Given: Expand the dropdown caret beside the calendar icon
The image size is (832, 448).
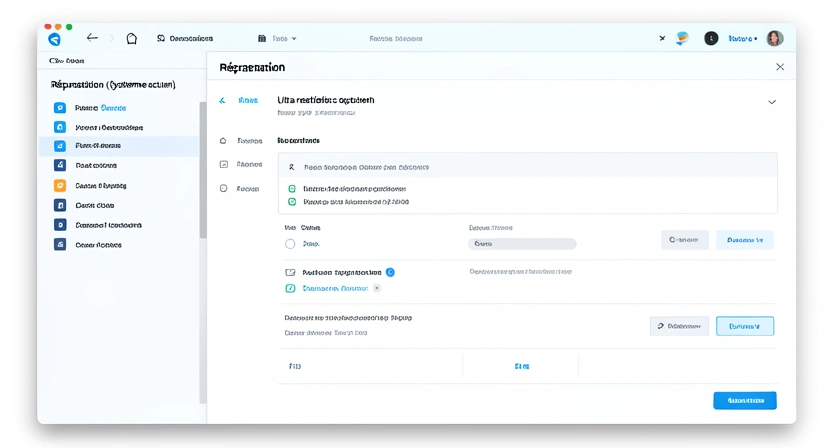Looking at the screenshot, I should point(294,38).
